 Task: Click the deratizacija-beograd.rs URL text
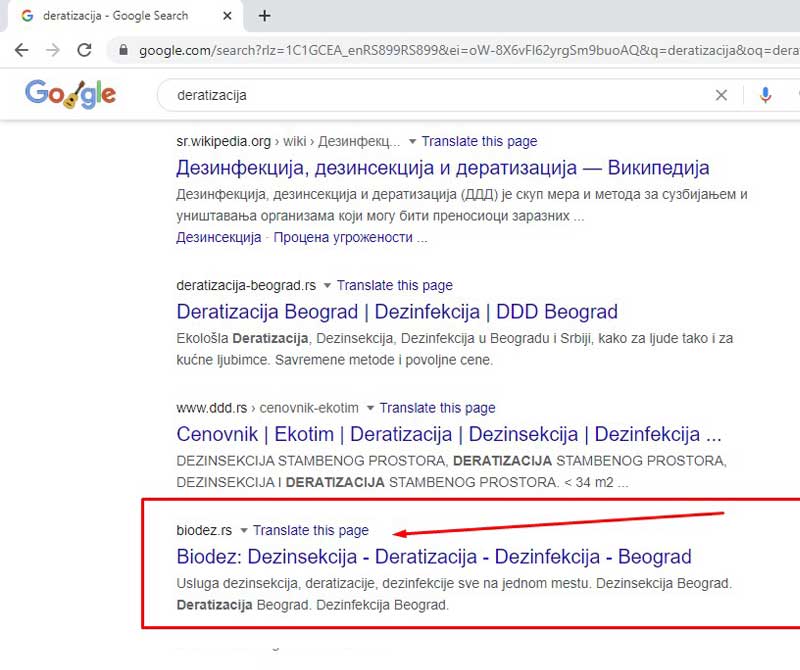tap(246, 285)
